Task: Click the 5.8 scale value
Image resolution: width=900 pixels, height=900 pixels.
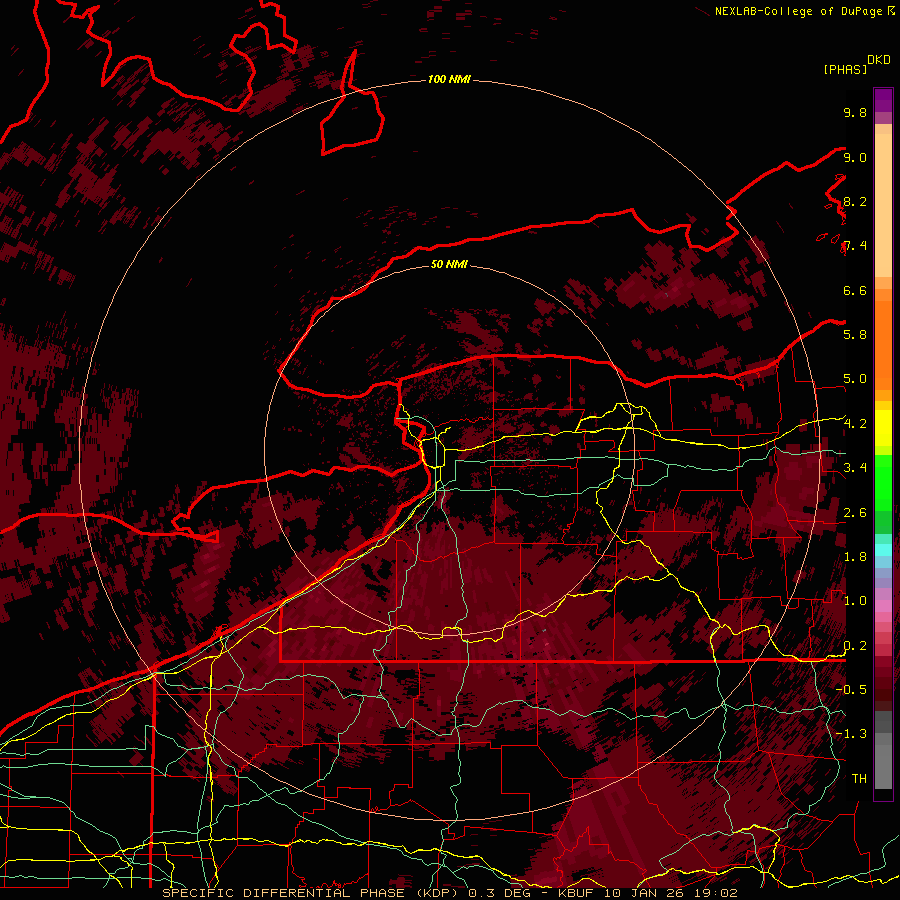Action: coord(855,335)
